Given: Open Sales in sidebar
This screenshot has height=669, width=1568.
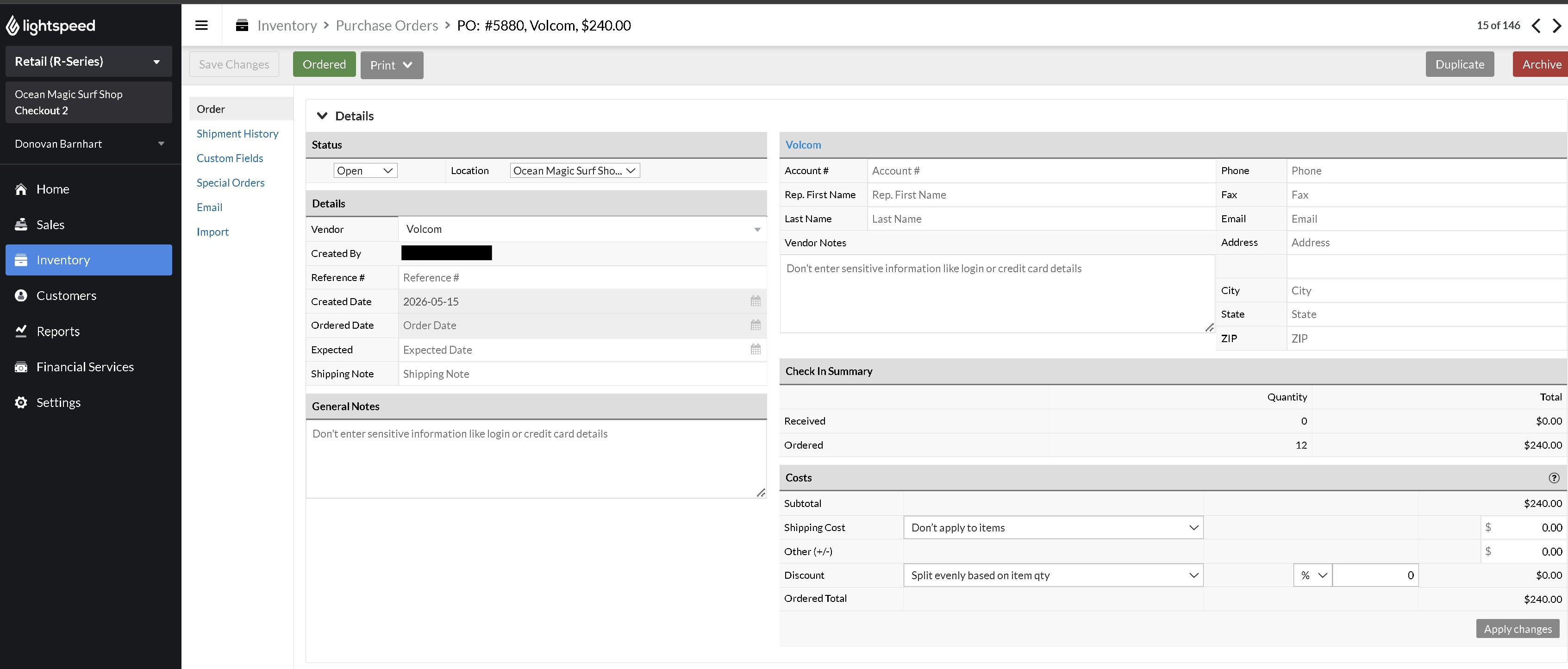Looking at the screenshot, I should tap(89, 225).
